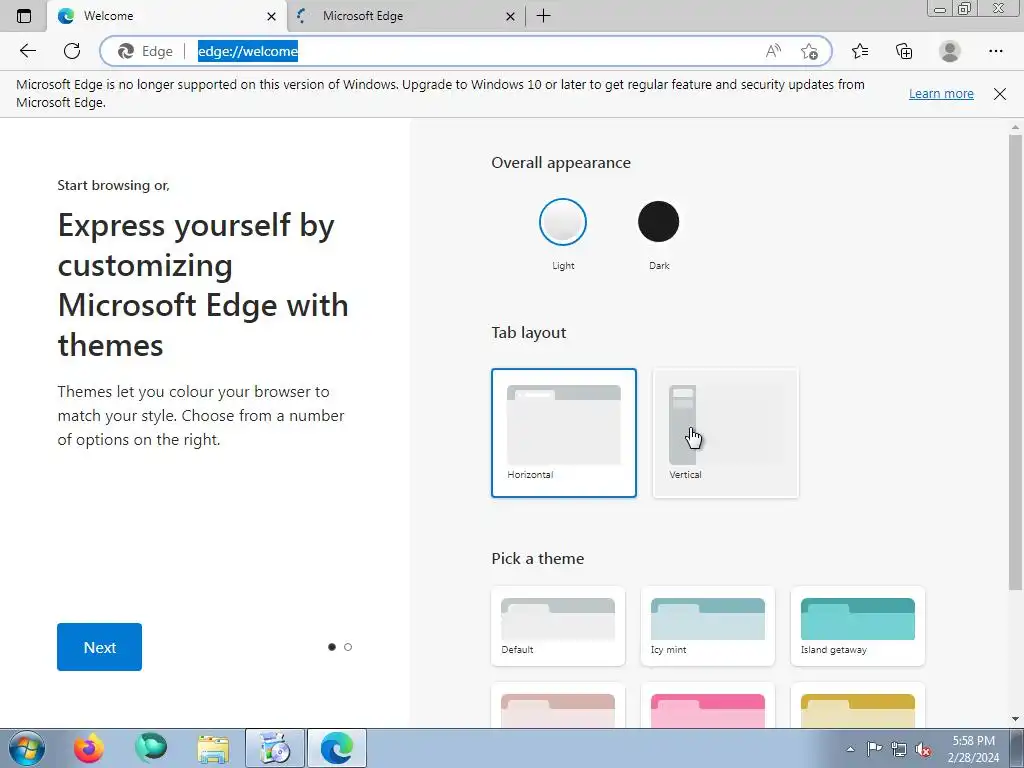Screen dimensions: 1024x768
Task: Add this page to favorites star icon
Action: (x=809, y=51)
